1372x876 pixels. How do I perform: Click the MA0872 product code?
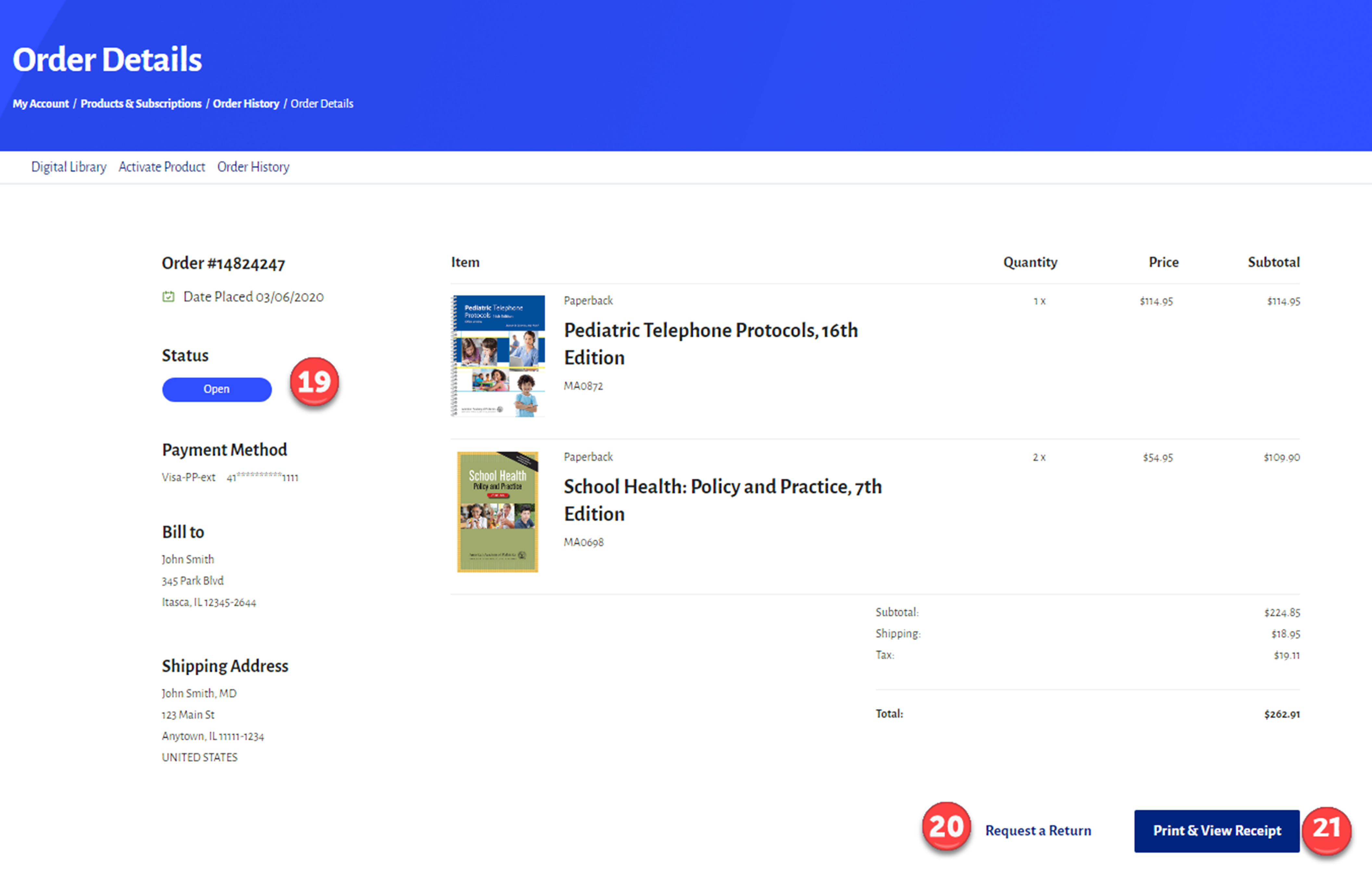583,386
